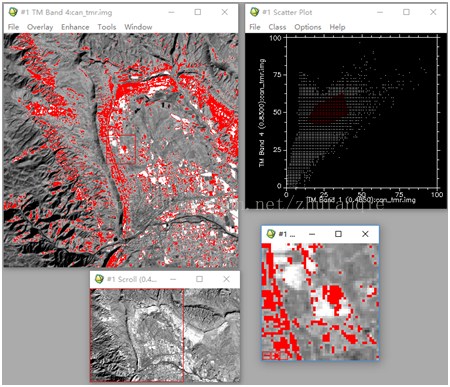
Task: Click red-outlined region in Scroll window image
Action: tap(137, 335)
